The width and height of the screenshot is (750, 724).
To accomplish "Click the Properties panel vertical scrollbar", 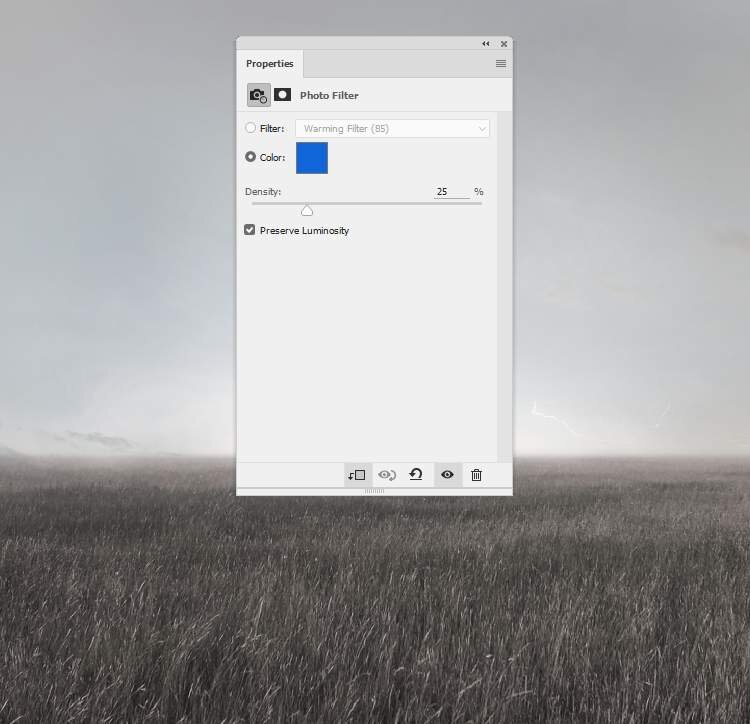I will [505, 287].
